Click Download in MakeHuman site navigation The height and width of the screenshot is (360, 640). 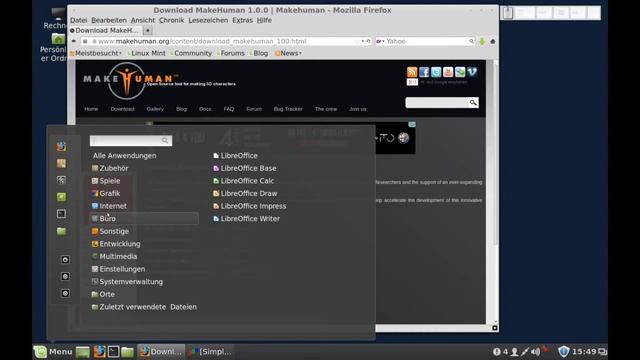122,109
